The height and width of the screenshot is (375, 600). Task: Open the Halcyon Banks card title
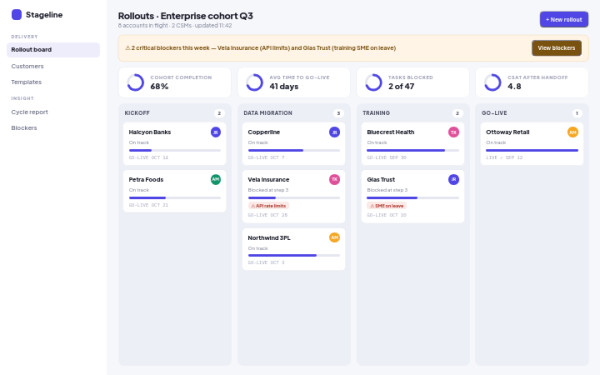pos(150,132)
